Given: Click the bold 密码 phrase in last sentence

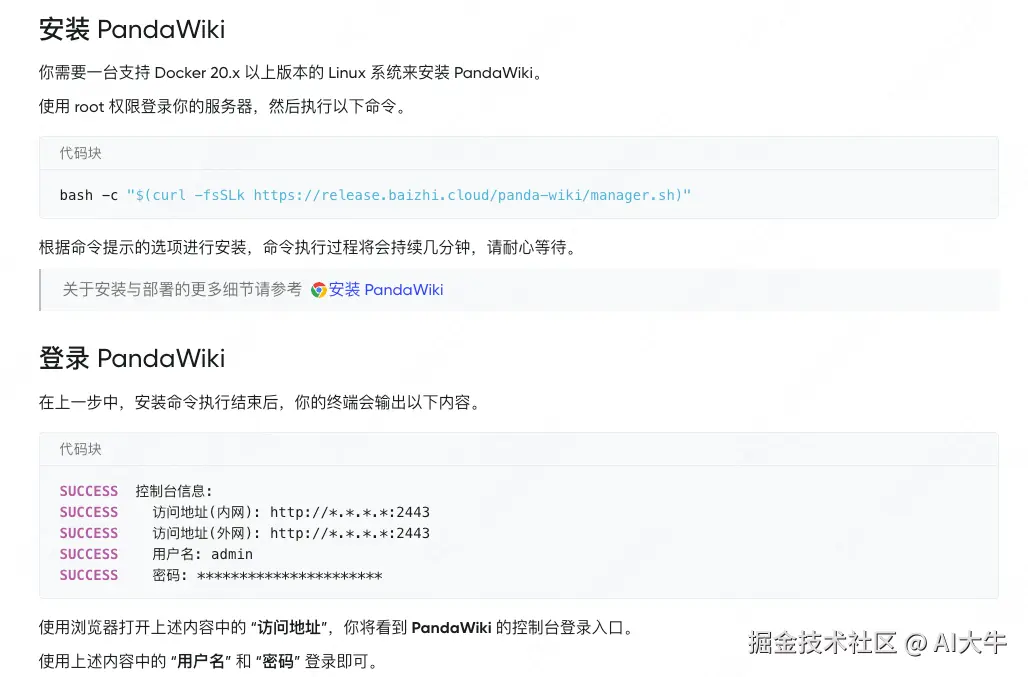Looking at the screenshot, I should pos(277,661).
